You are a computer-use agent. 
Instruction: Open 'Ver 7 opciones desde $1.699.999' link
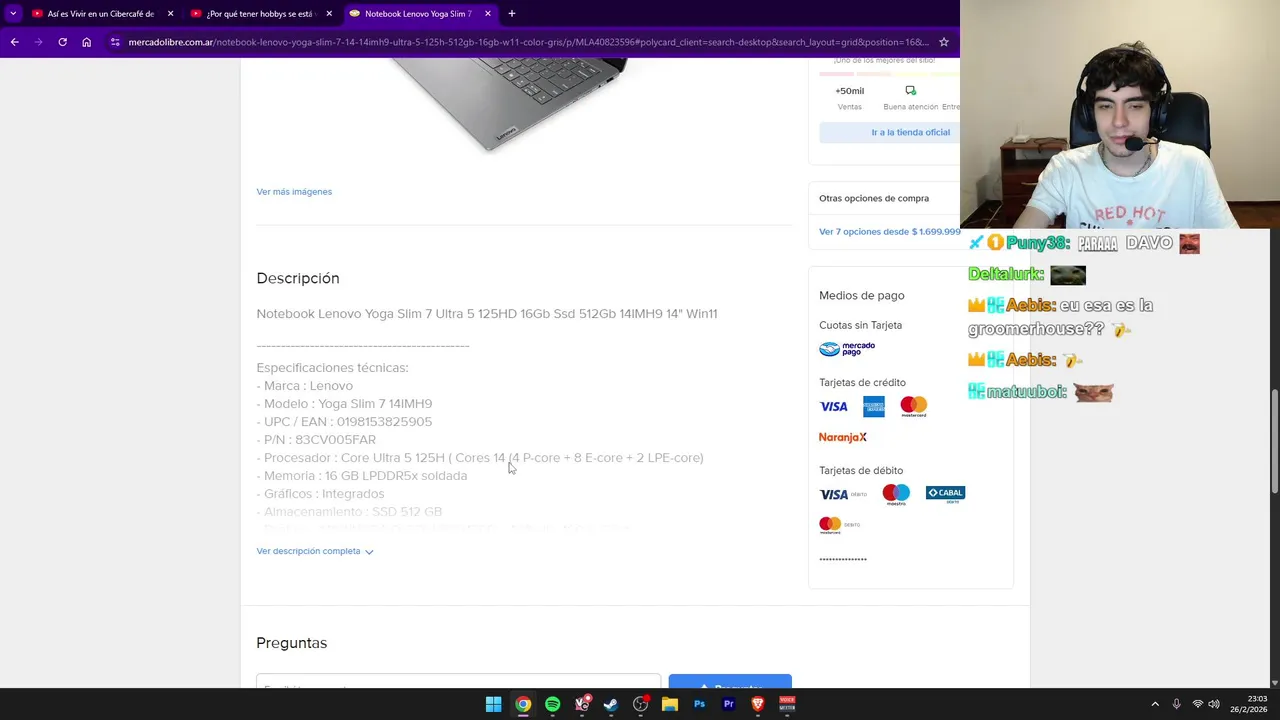[889, 231]
